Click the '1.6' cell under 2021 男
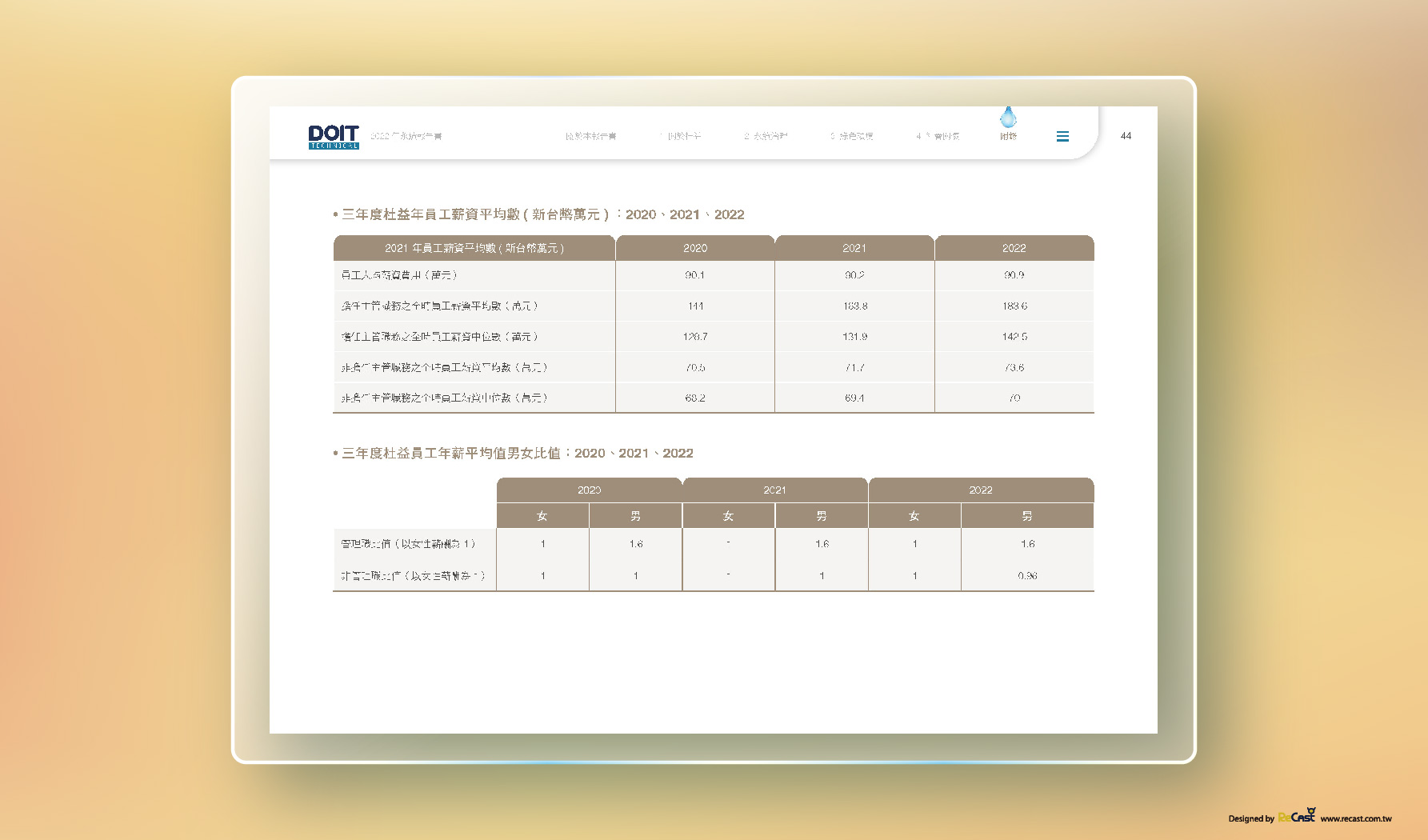Viewport: 1428px width, 840px height. 822,544
